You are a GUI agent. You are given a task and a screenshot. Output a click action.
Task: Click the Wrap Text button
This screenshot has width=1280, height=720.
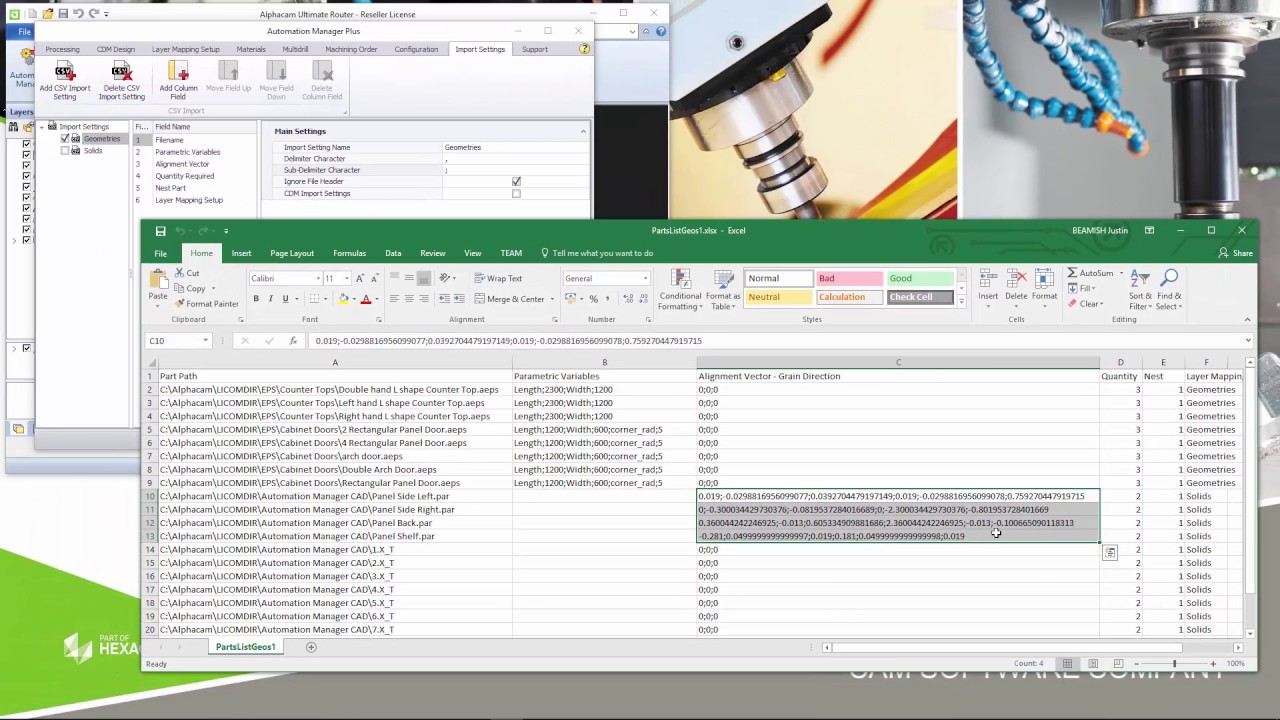tap(498, 278)
